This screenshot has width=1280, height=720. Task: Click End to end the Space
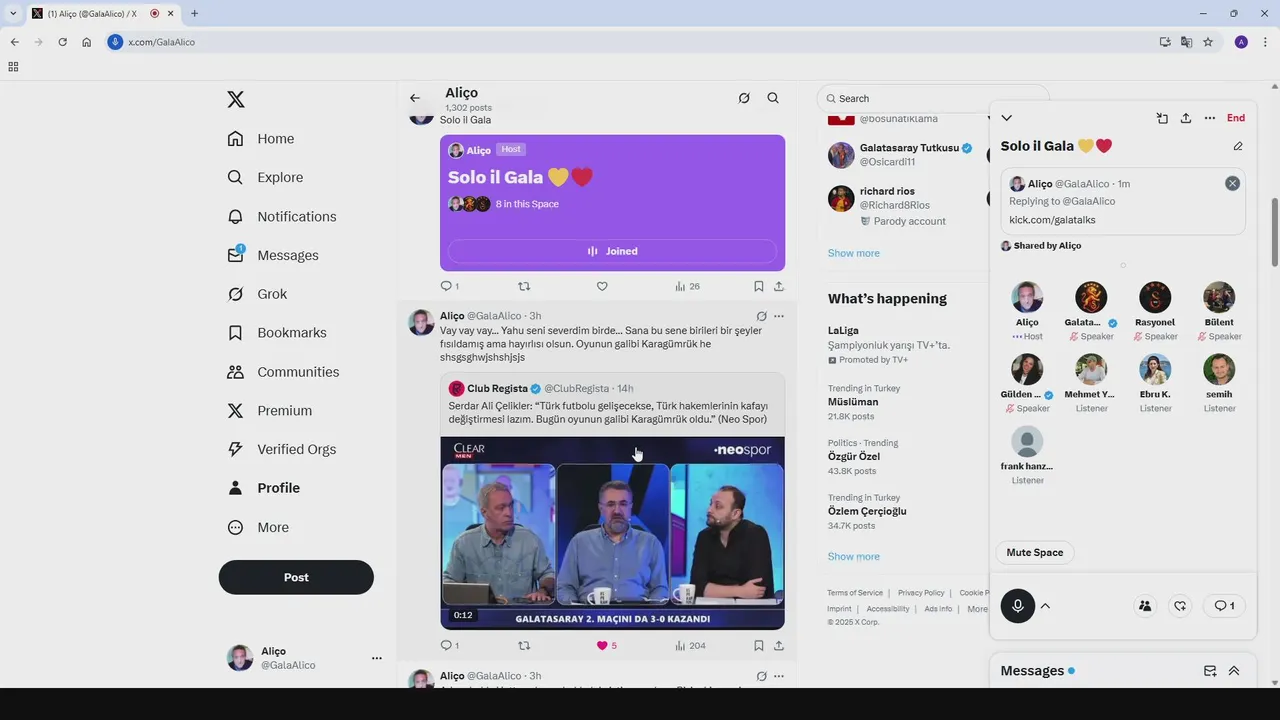pyautogui.click(x=1236, y=118)
